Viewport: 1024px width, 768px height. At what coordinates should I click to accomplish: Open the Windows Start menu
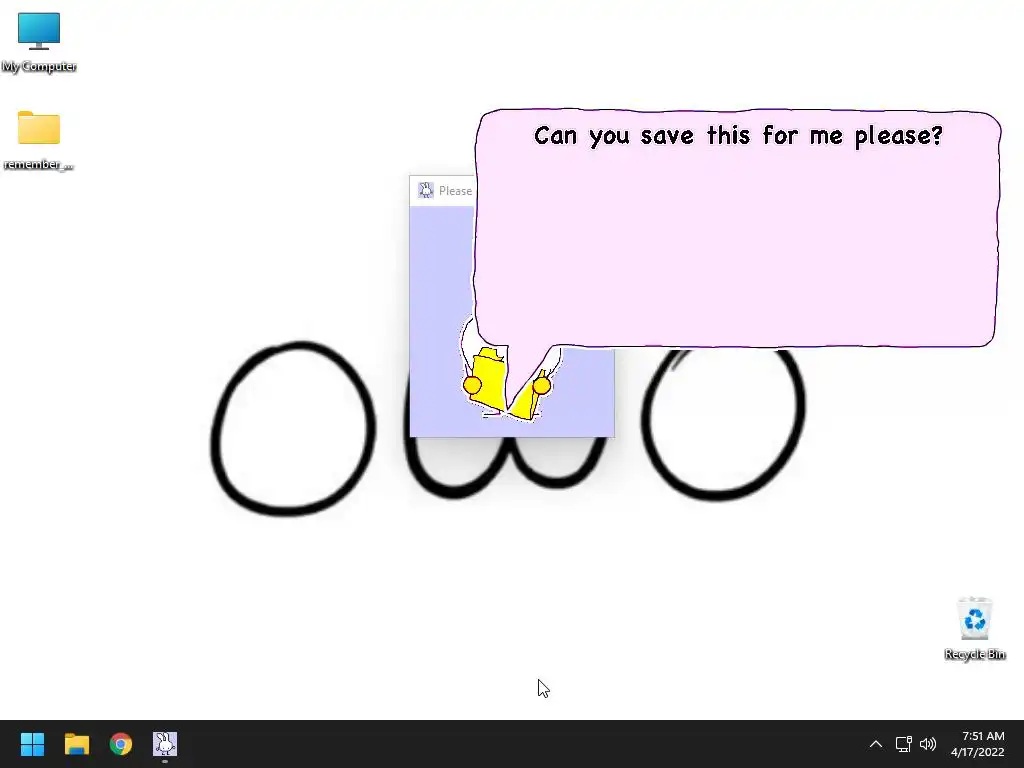tap(32, 744)
